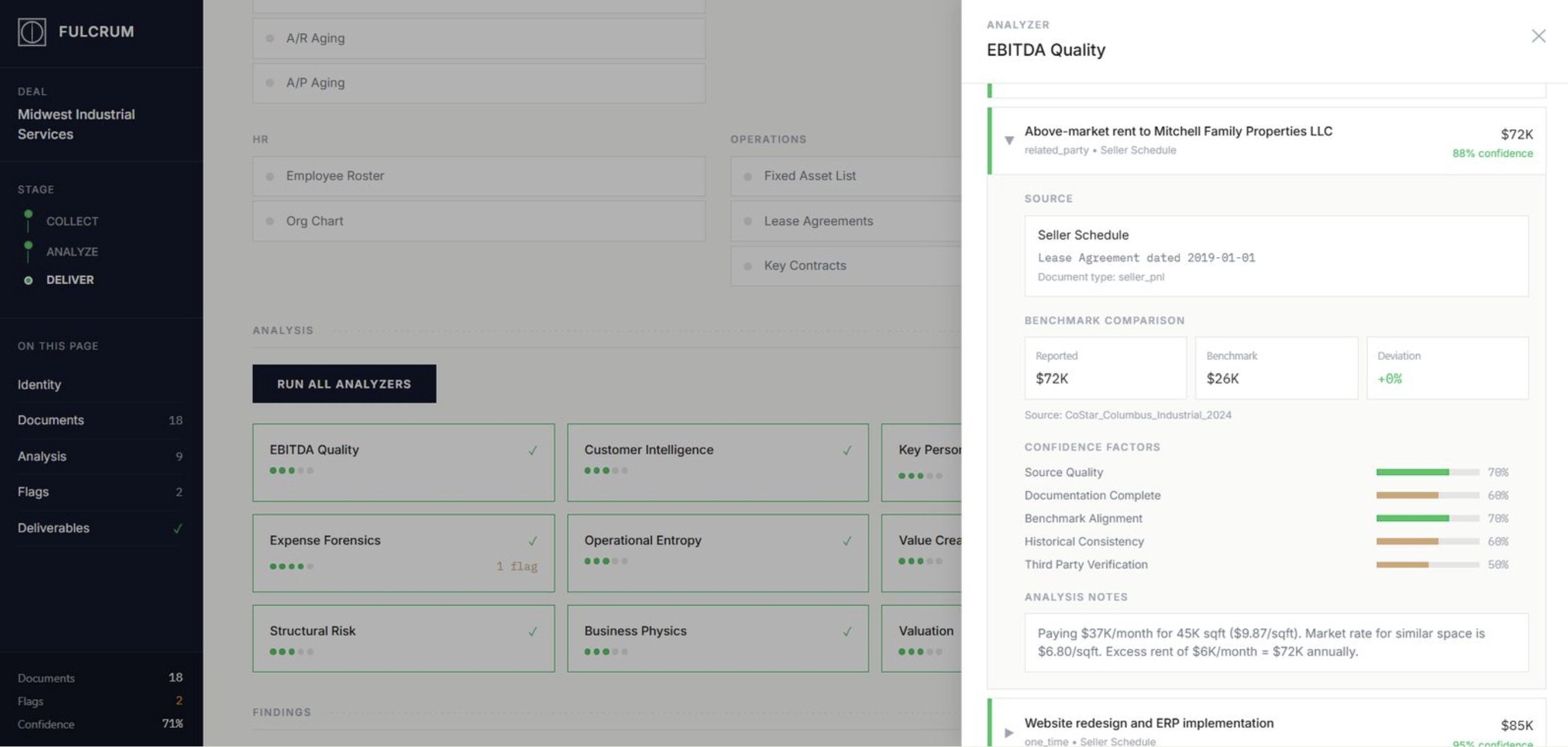Select the Lease Agreements document row
The image size is (1568, 747).
[846, 221]
